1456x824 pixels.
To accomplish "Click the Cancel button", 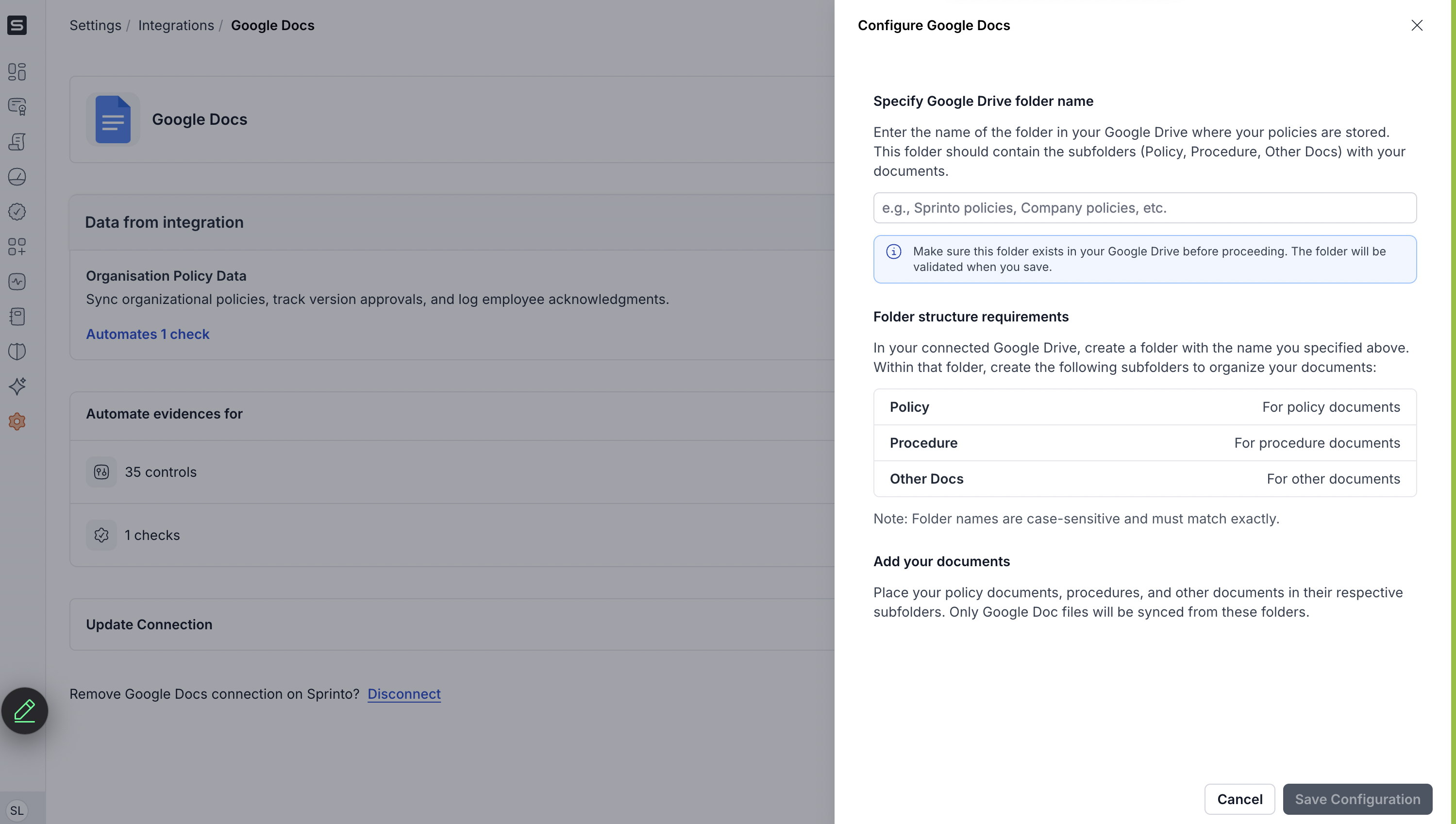I will click(x=1239, y=799).
